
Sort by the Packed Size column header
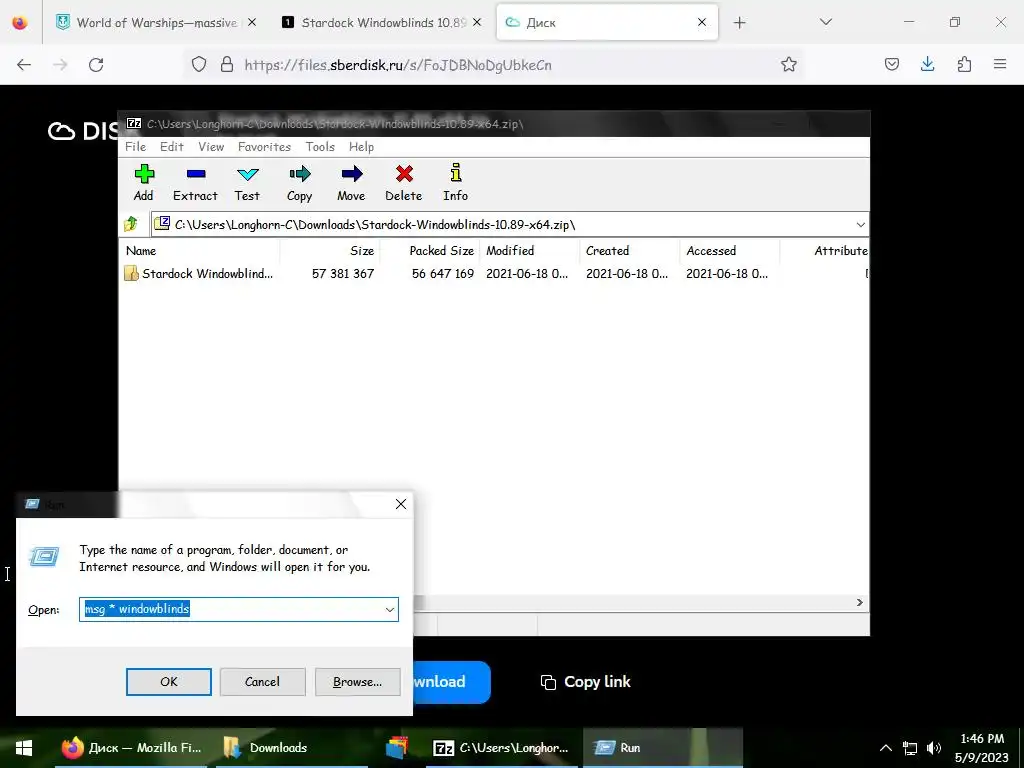430,251
